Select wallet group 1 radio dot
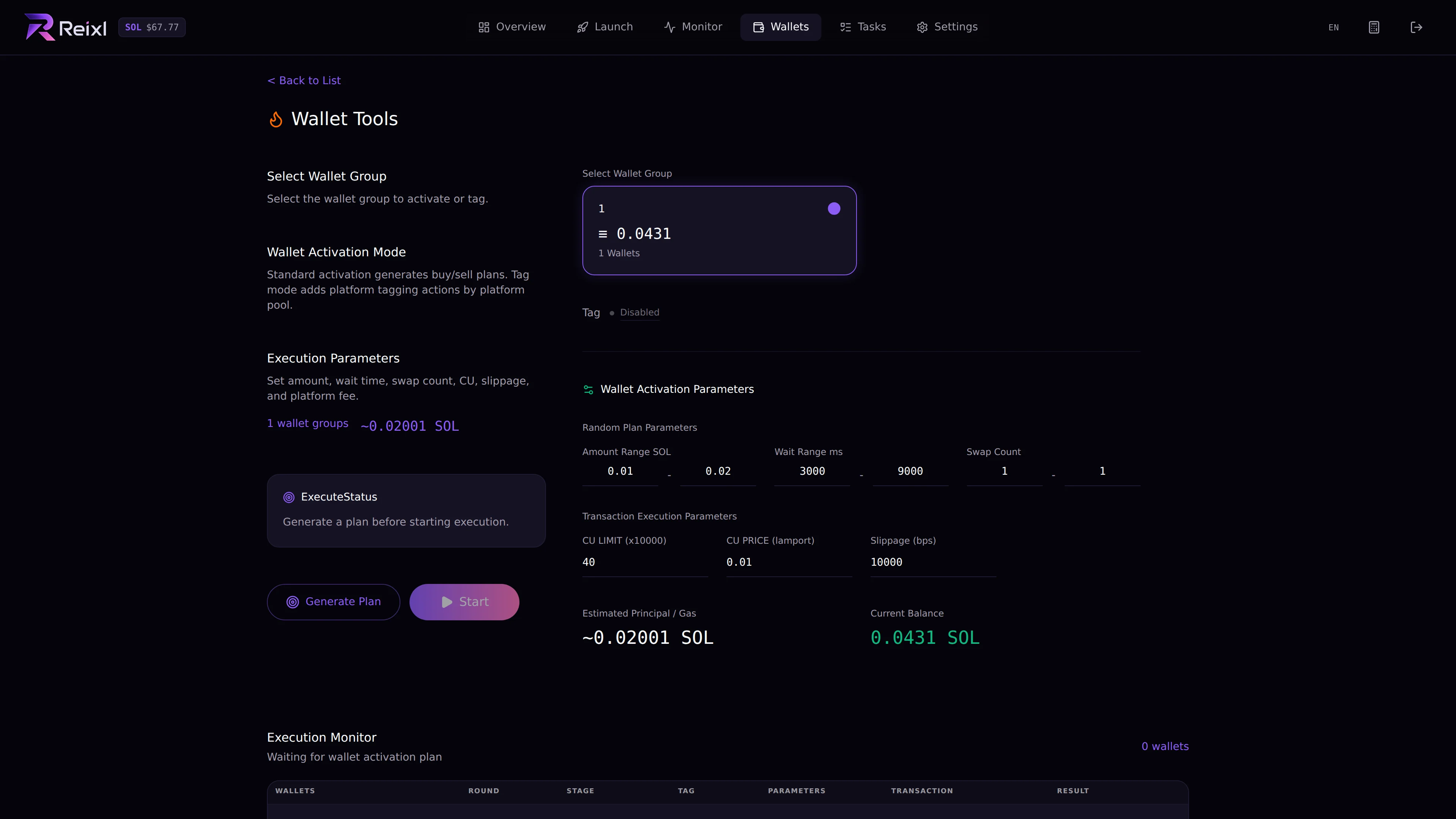This screenshot has width=1456, height=819. coord(834,209)
